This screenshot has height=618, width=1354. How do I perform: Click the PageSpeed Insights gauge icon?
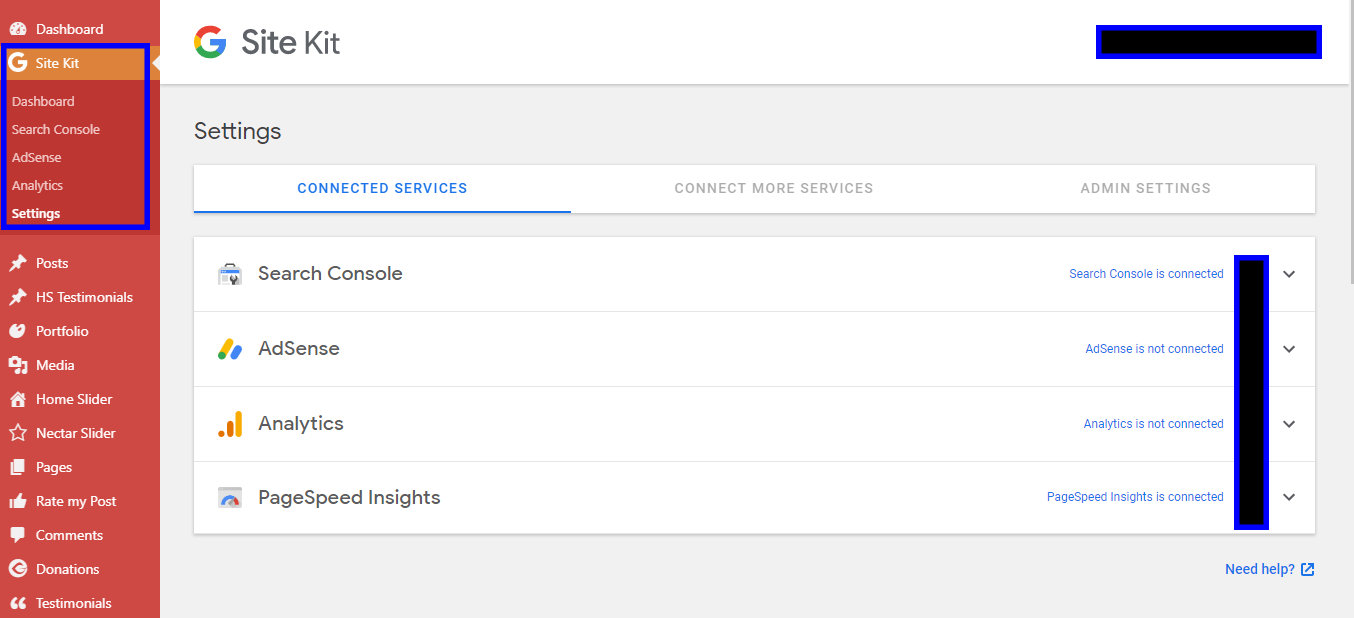(x=230, y=498)
